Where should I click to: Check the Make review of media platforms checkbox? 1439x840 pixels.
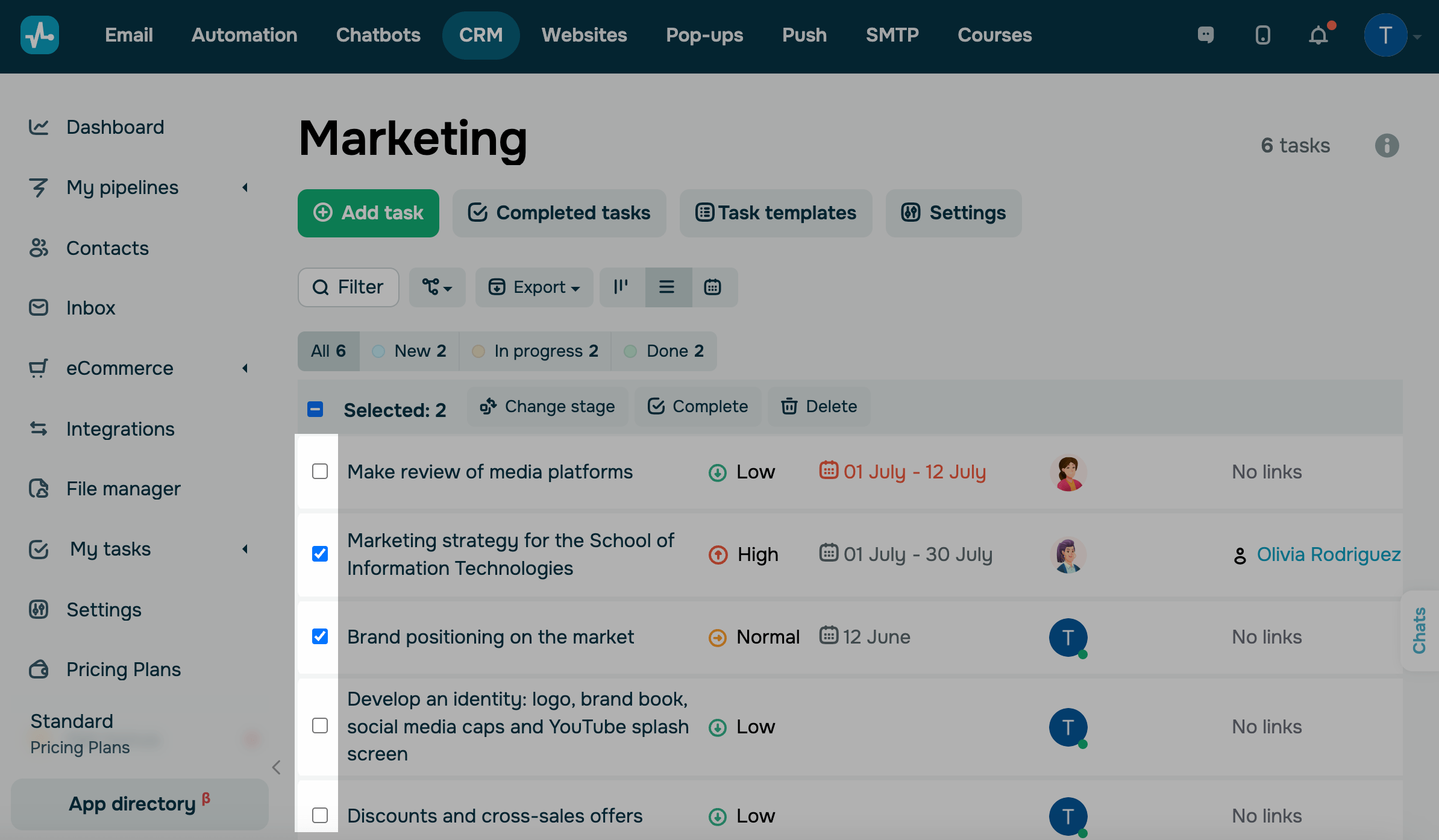tap(320, 471)
